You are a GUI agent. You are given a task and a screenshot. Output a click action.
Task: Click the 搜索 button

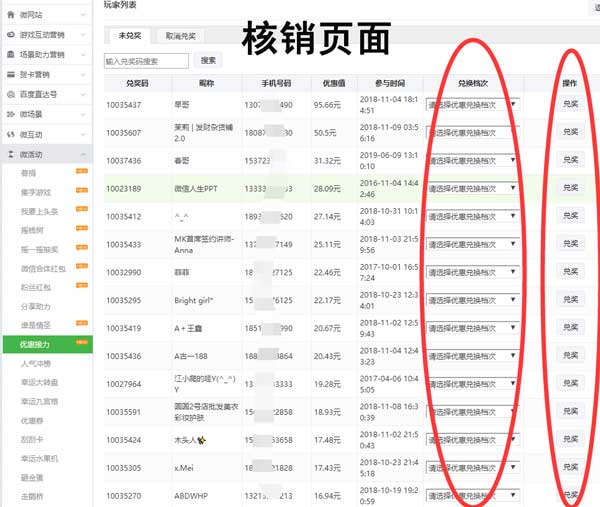coord(208,60)
